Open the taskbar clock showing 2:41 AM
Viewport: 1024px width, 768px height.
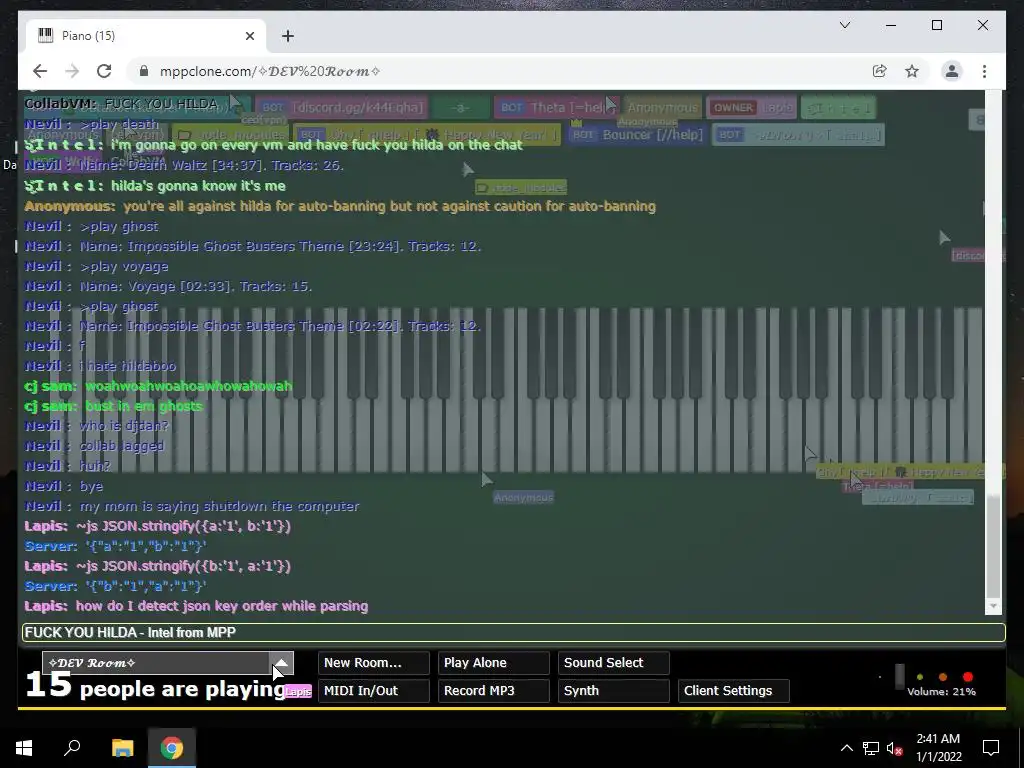(938, 748)
